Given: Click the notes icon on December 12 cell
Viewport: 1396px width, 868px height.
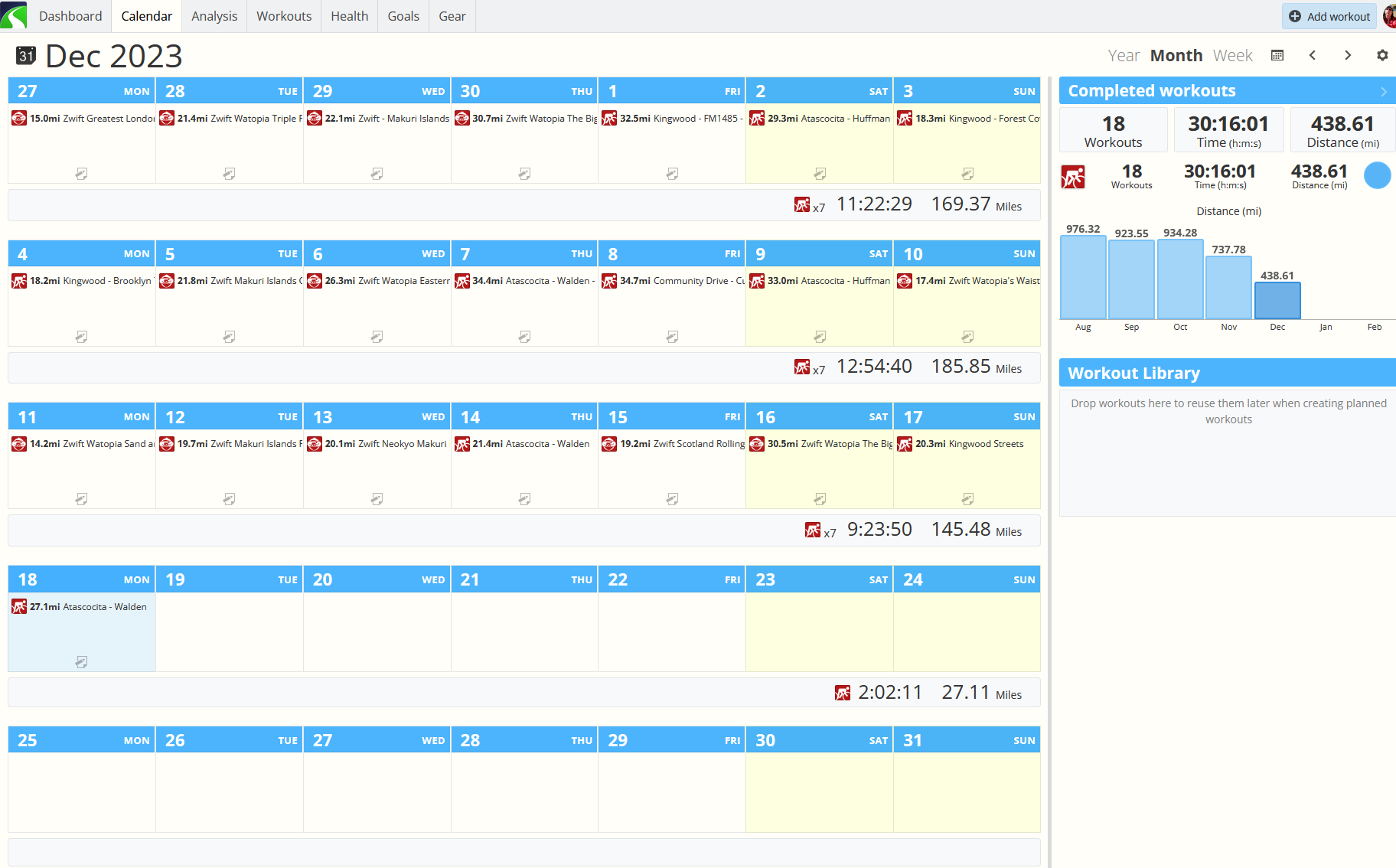Looking at the screenshot, I should [229, 499].
